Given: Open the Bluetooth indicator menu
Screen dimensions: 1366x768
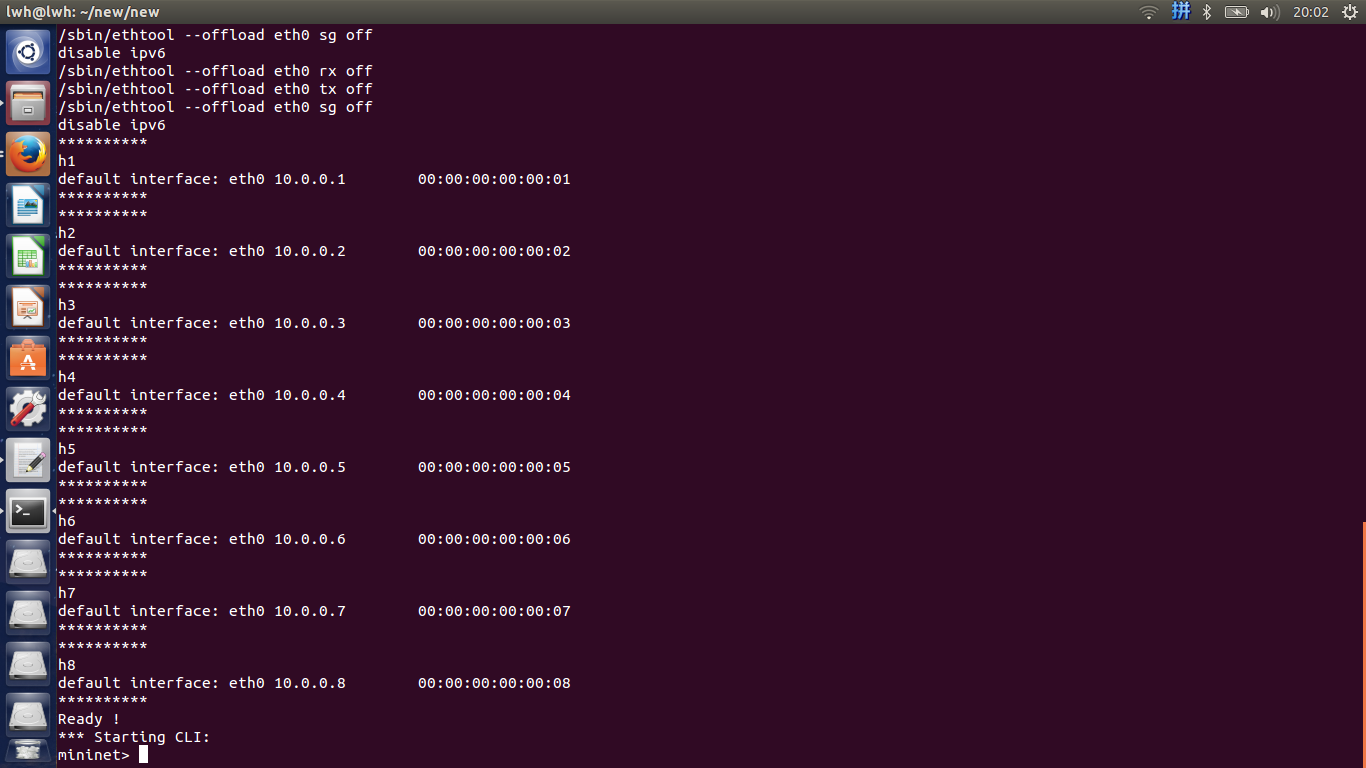Looking at the screenshot, I should click(x=1207, y=12).
